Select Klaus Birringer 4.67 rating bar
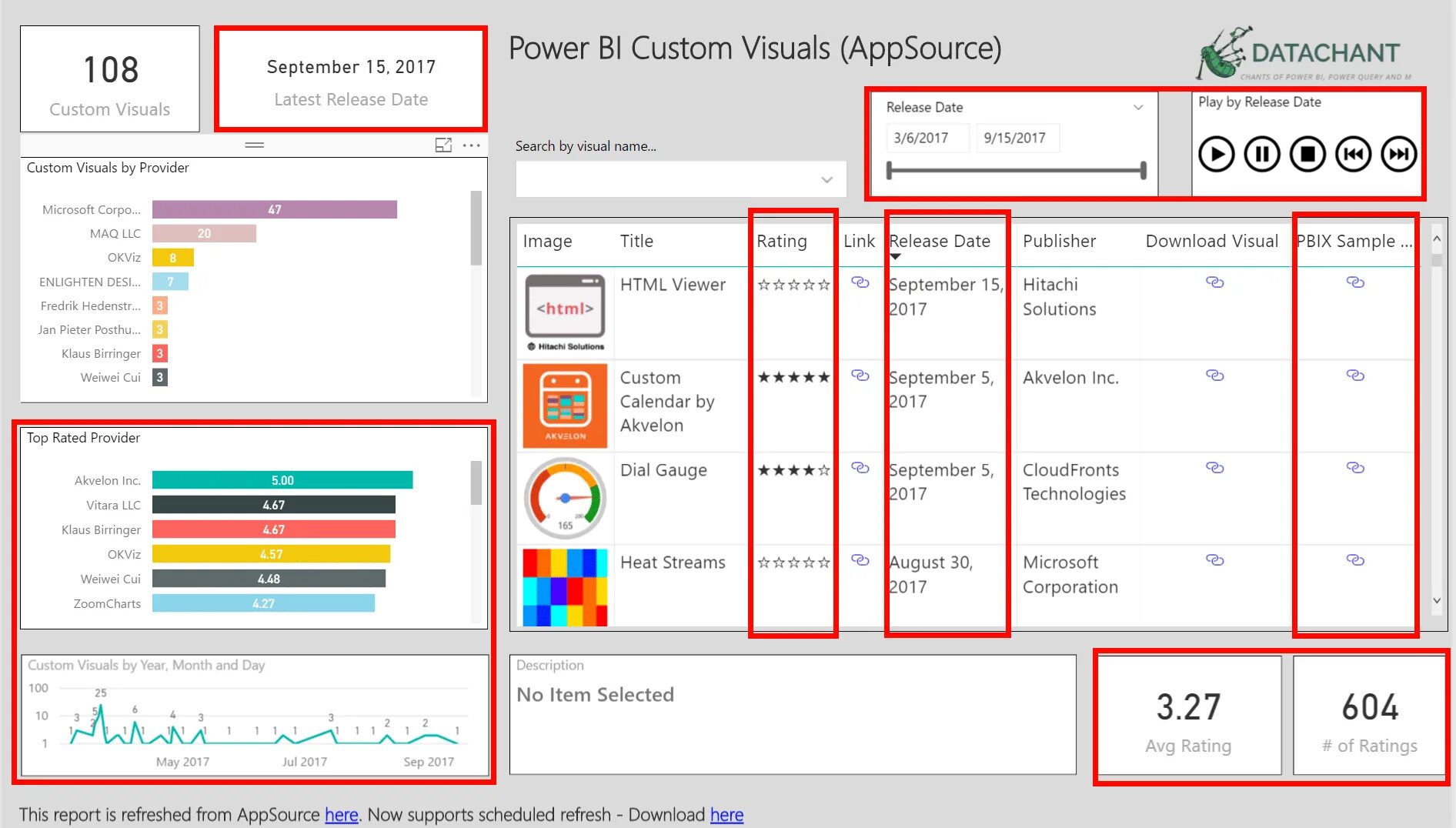 coord(274,529)
